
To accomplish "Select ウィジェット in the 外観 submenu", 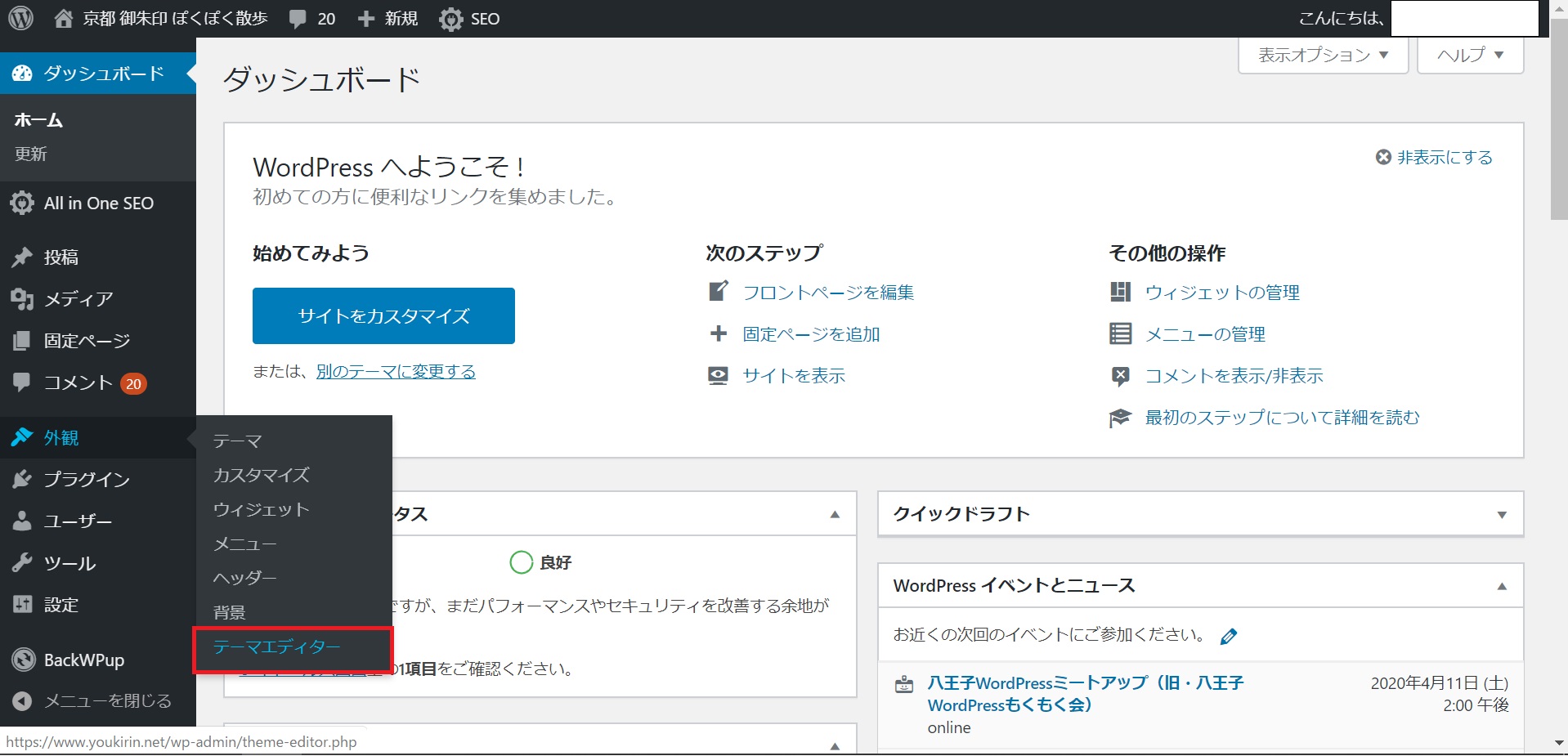I will pyautogui.click(x=261, y=509).
